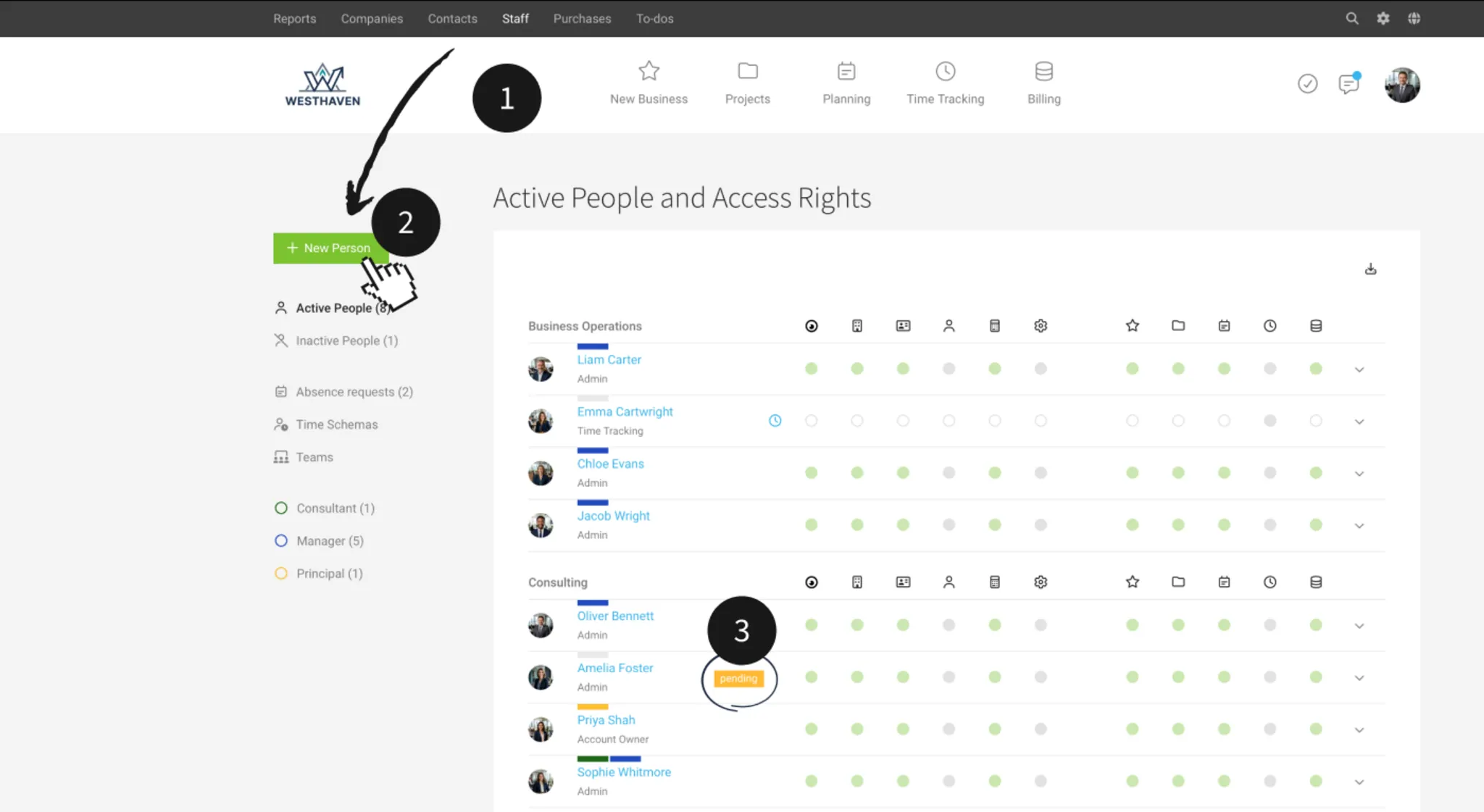This screenshot has height=812, width=1484.
Task: Toggle Chloe Evans' billing access dot
Action: (x=1316, y=473)
